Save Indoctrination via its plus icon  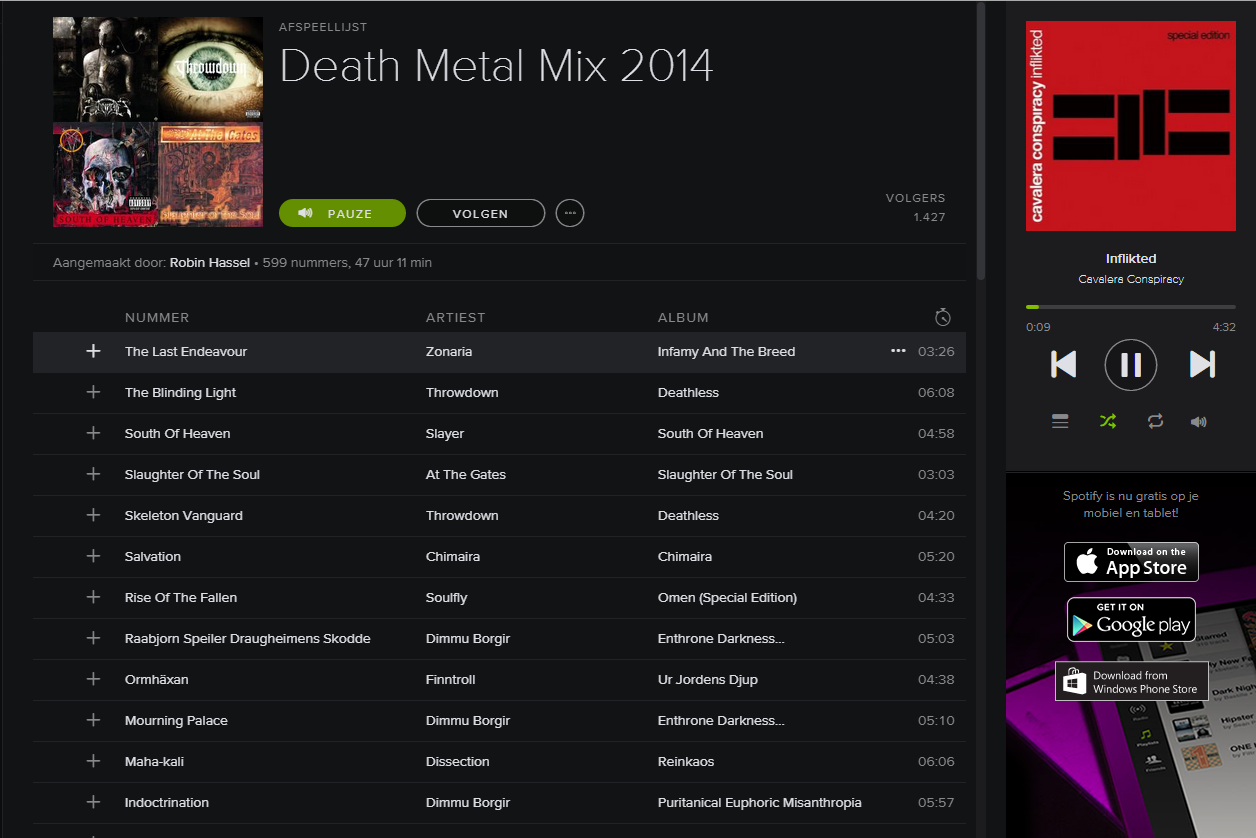click(x=93, y=802)
